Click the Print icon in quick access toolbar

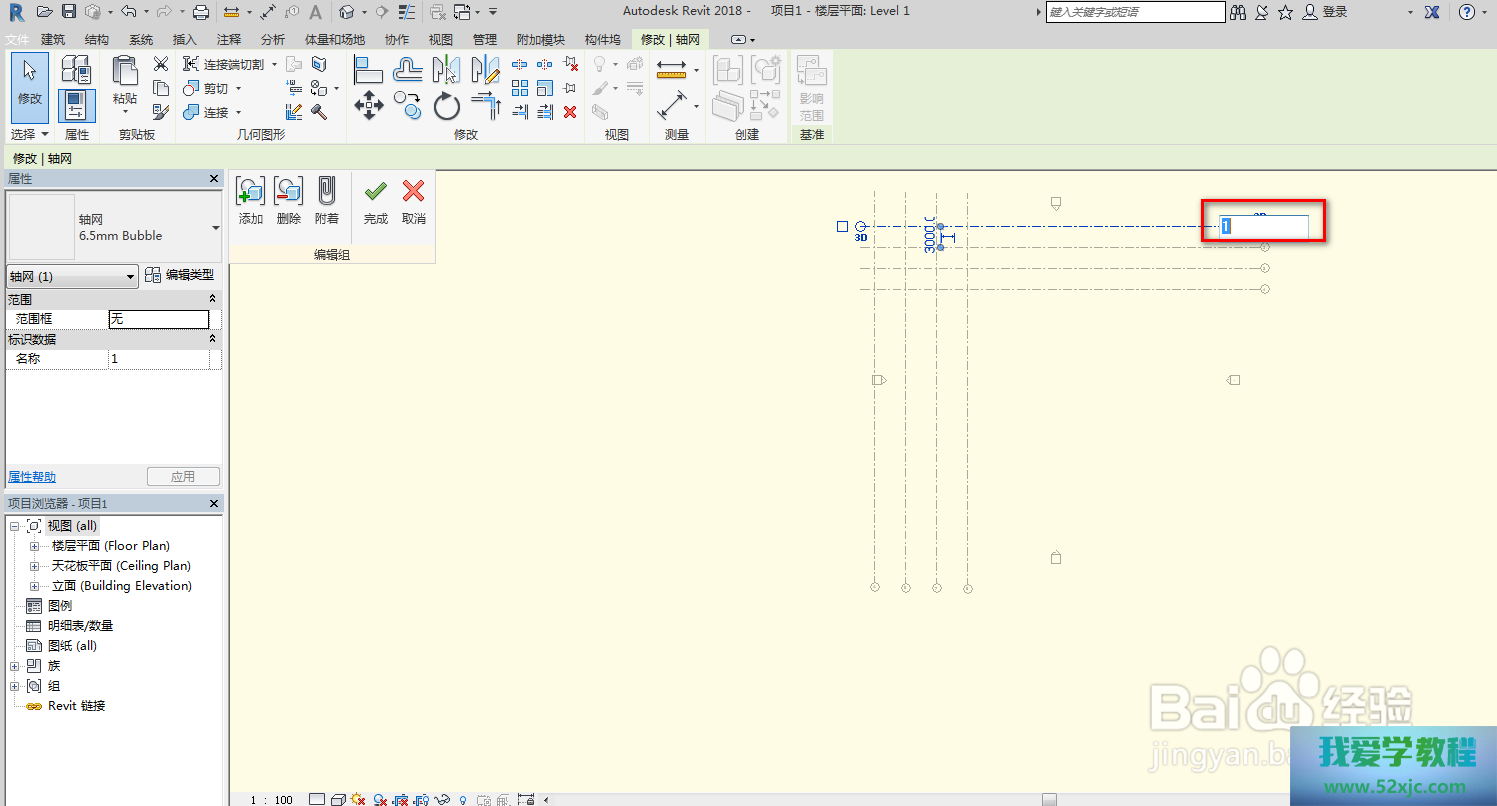(201, 12)
